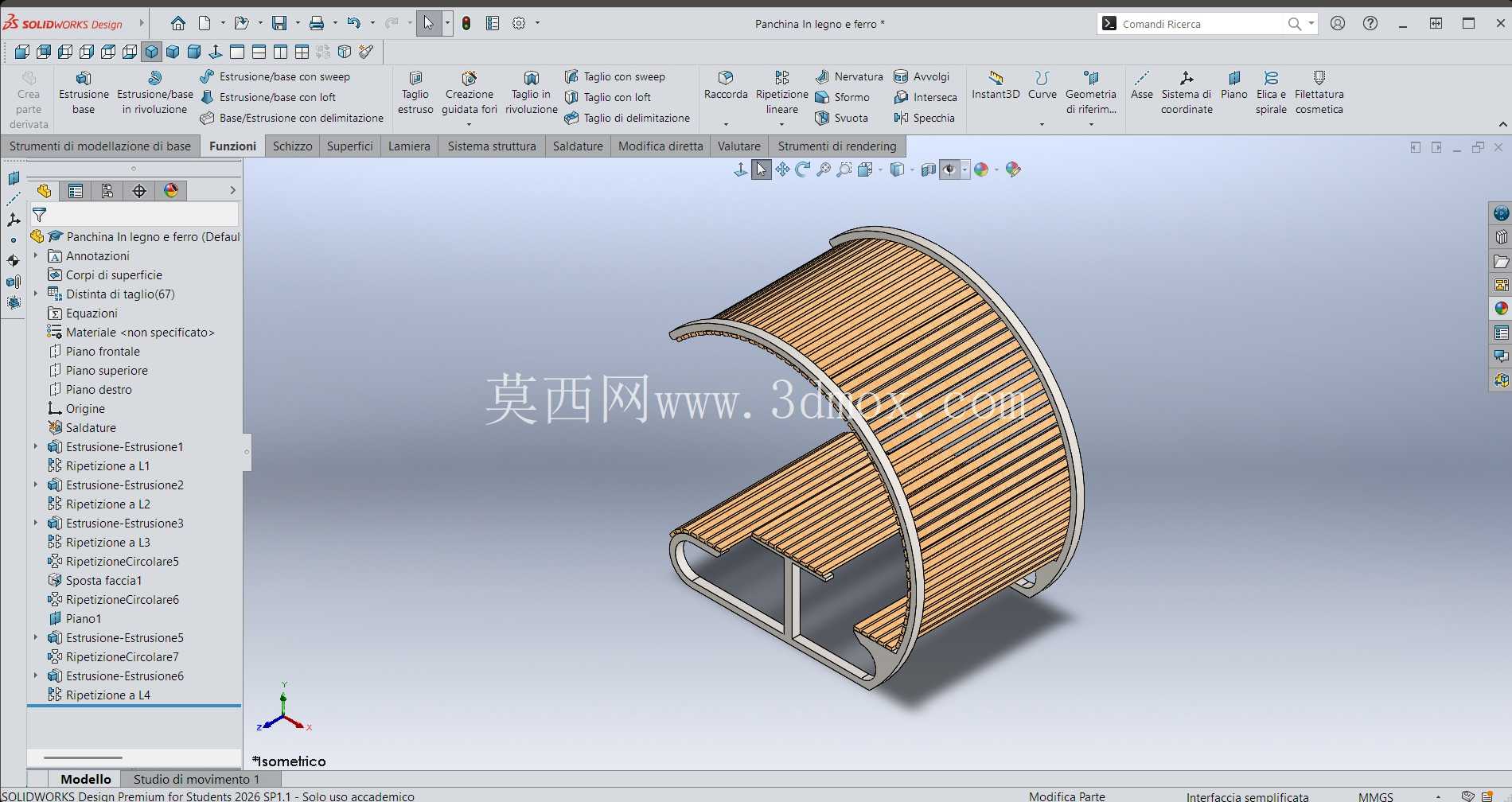Switch to the Schizzo tab
The image size is (1512, 802).
(x=292, y=146)
